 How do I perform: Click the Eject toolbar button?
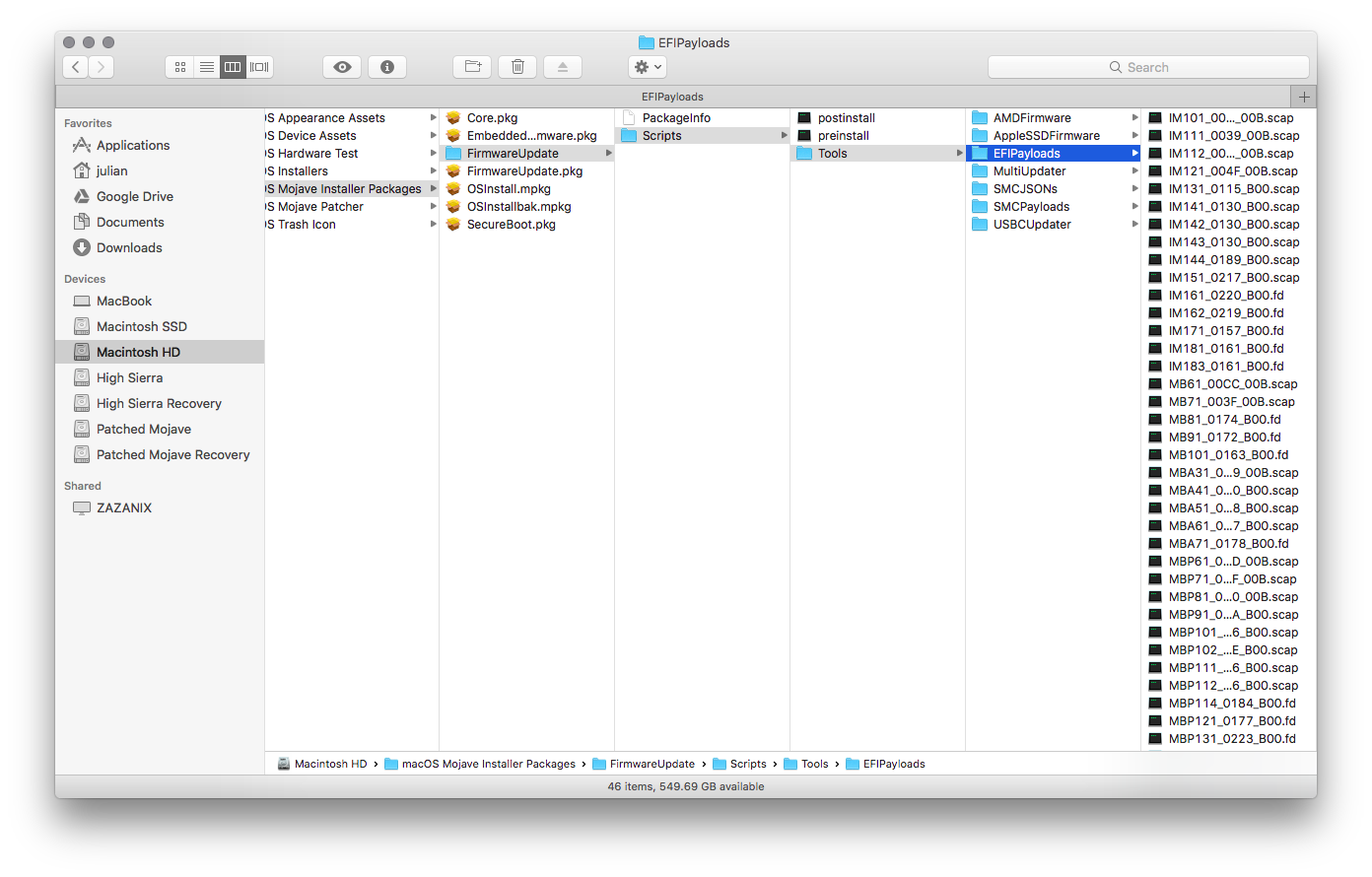pyautogui.click(x=563, y=67)
